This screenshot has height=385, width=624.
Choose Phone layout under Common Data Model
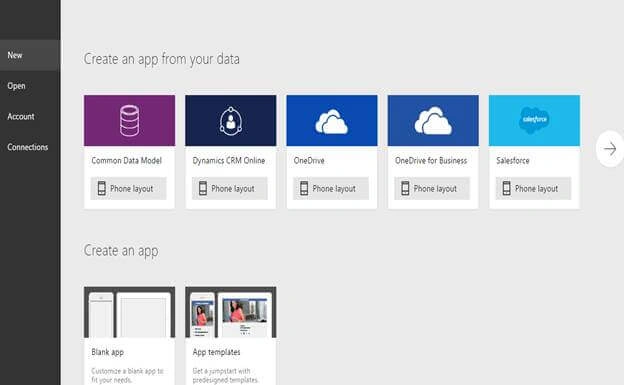(129, 188)
